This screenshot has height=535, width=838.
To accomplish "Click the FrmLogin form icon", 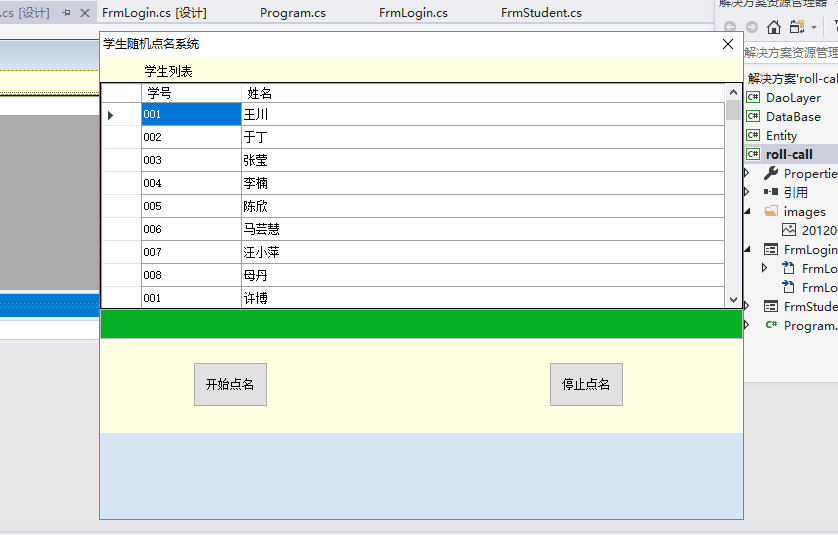I will click(x=771, y=249).
